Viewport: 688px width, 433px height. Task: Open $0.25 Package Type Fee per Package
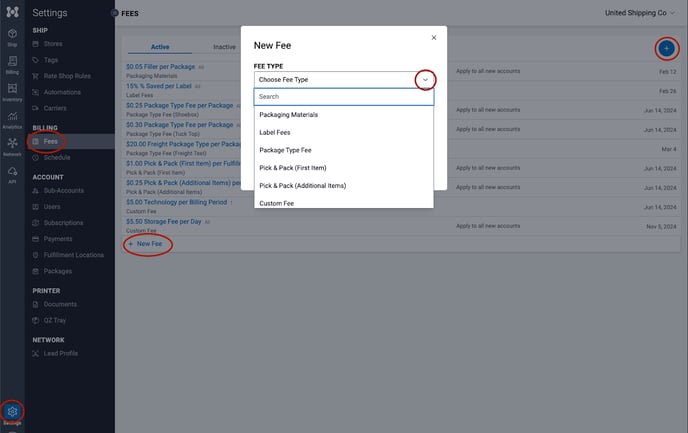(179, 105)
